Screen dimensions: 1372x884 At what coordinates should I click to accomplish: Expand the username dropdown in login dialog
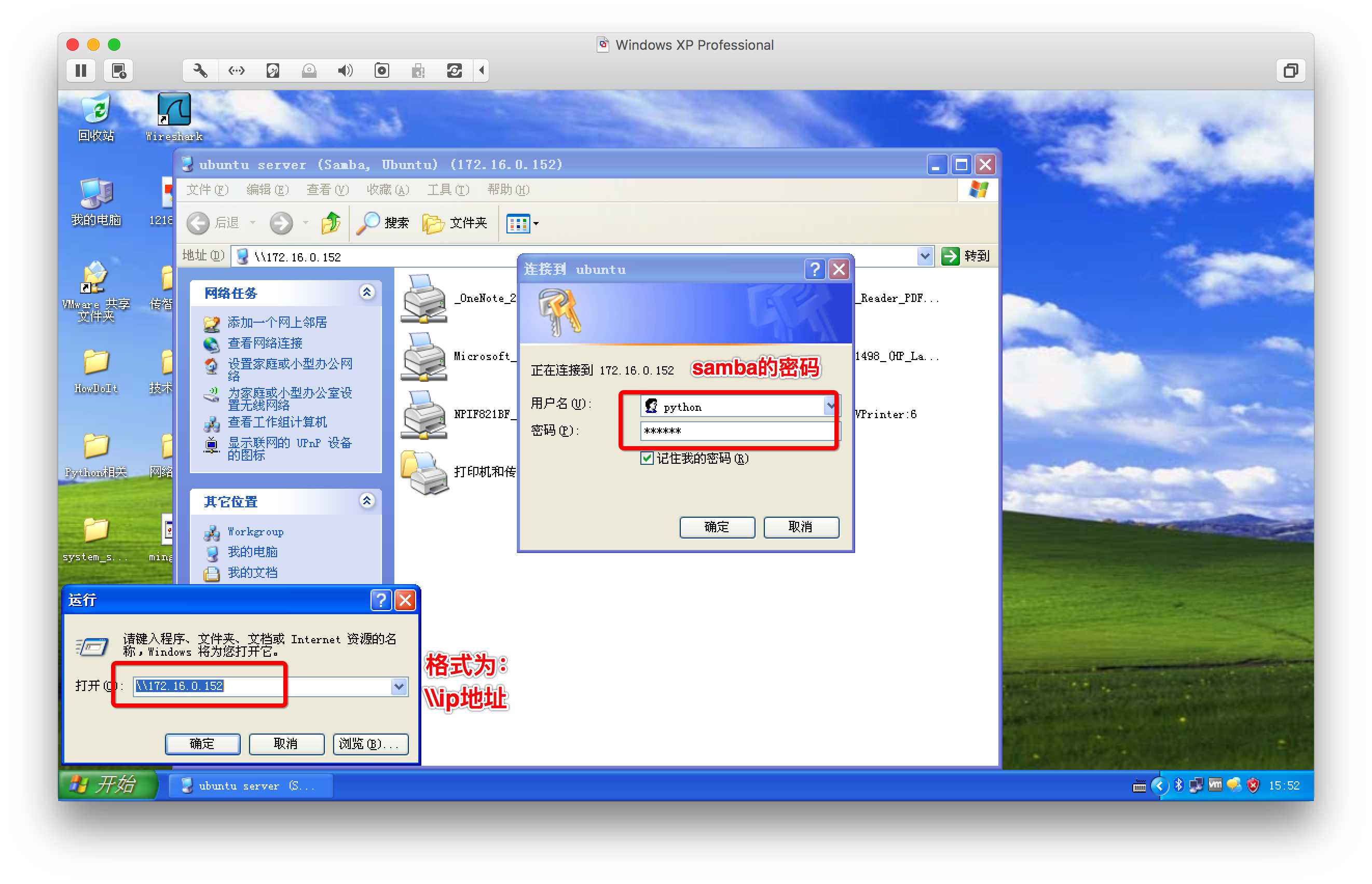pyautogui.click(x=830, y=406)
